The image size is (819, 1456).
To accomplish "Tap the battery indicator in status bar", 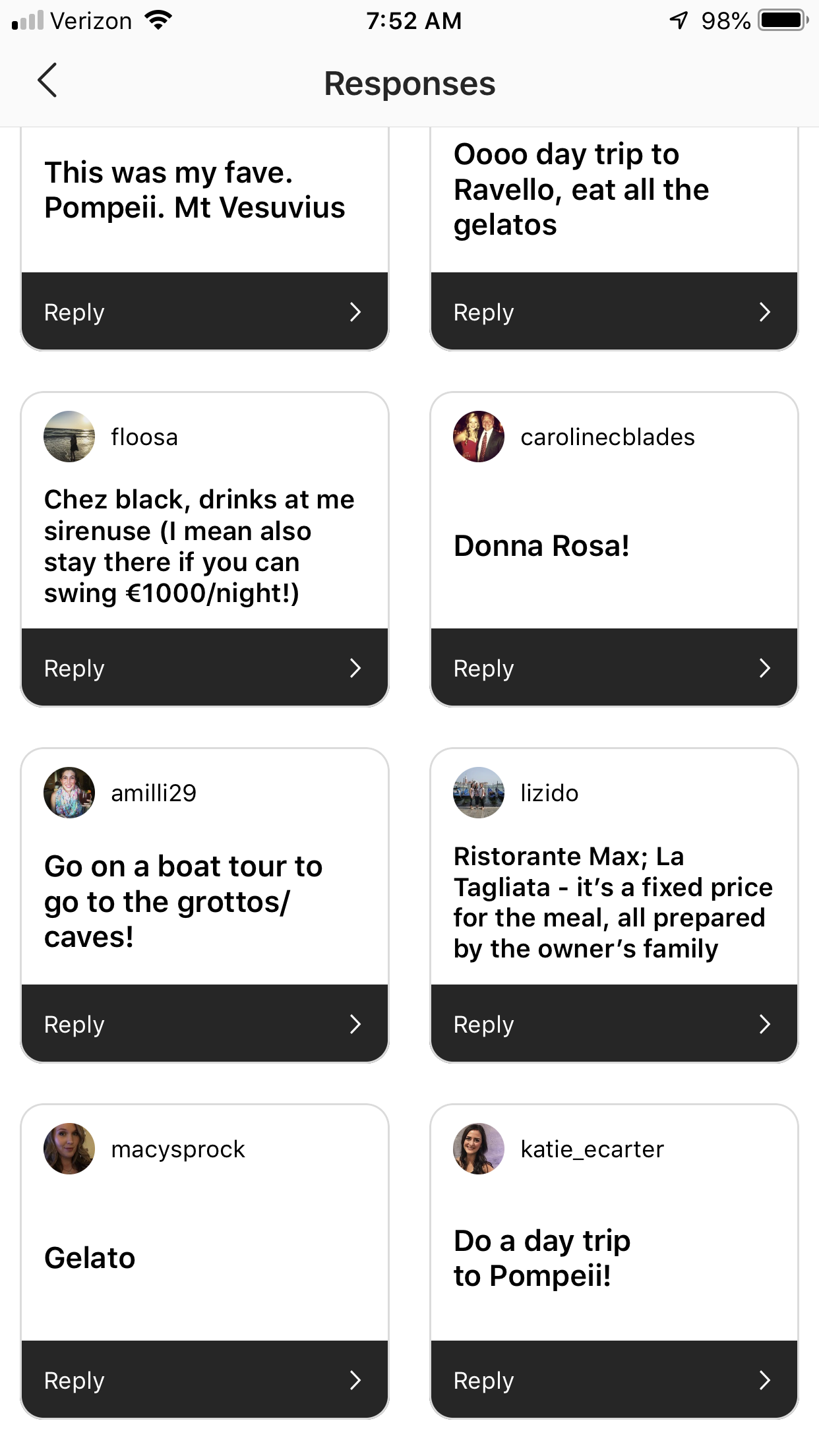I will coord(782,20).
